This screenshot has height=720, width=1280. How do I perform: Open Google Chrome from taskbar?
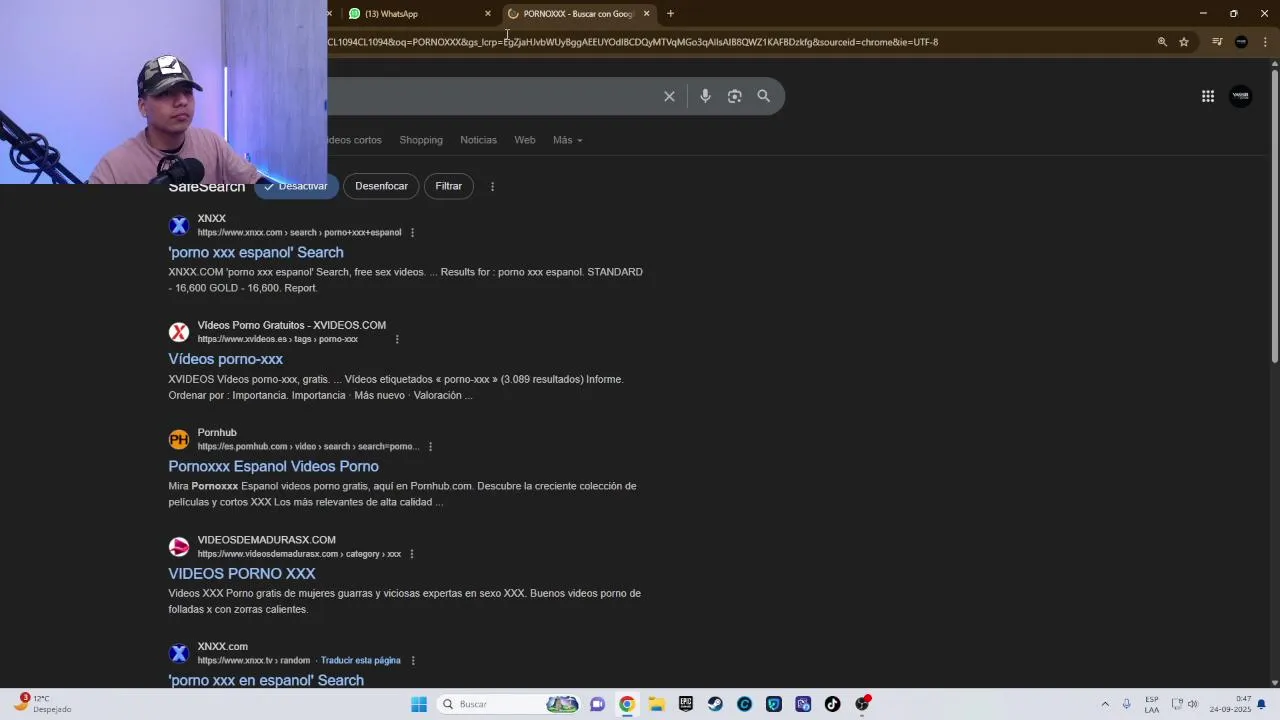(x=627, y=704)
